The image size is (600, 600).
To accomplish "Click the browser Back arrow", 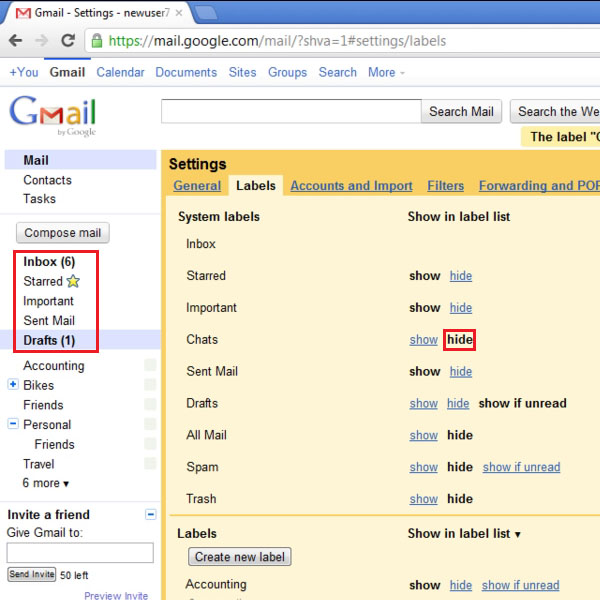I will (15, 40).
